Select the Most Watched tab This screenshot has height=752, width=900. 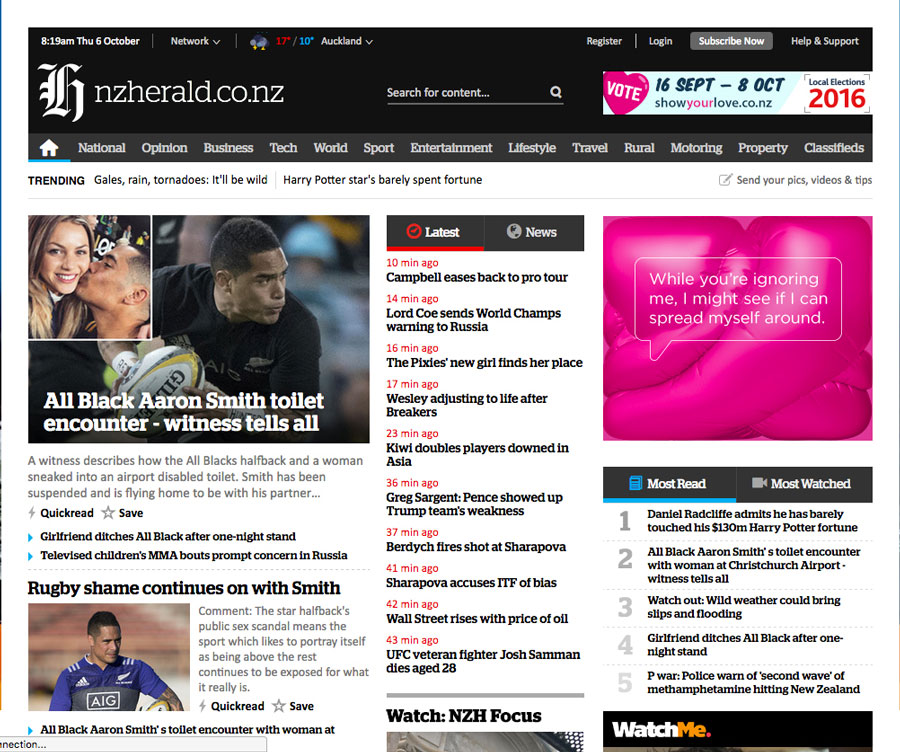pos(804,484)
